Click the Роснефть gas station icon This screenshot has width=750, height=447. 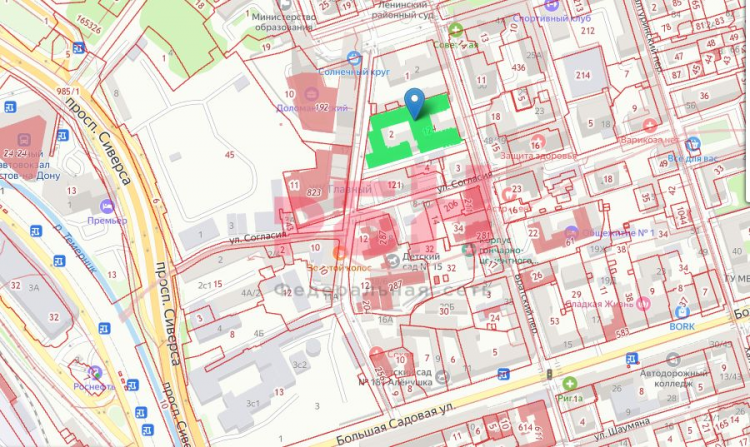[x=97, y=372]
